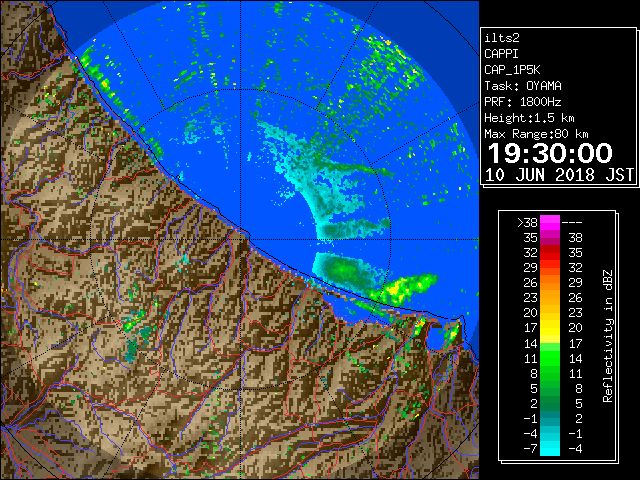Screen dimensions: 640x480
Task: Click the >38 legend label
Action: point(527,223)
